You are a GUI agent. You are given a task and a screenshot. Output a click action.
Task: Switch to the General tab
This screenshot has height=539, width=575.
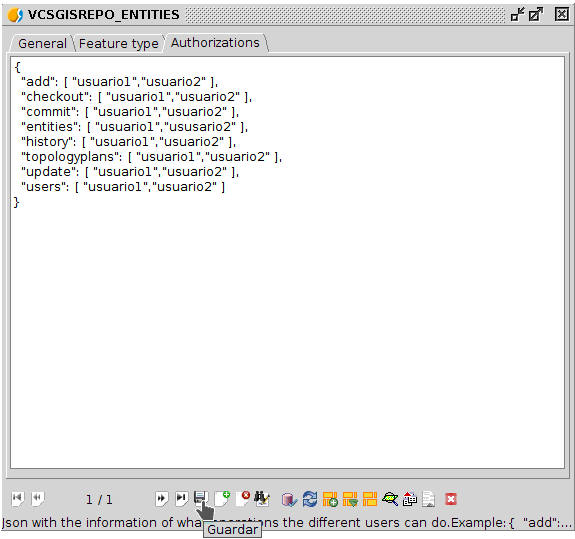(x=42, y=43)
